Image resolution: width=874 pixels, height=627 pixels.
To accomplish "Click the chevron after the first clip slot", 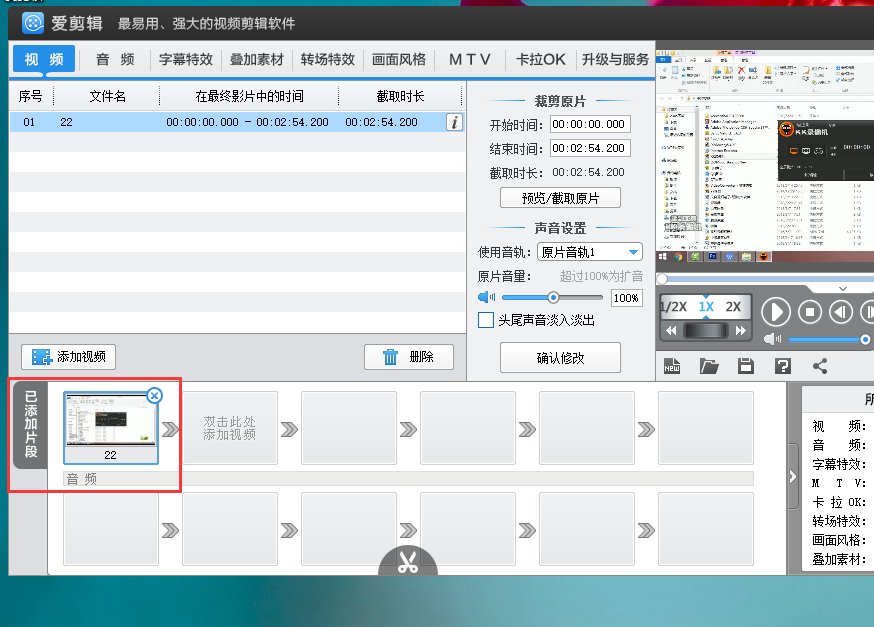I will tap(168, 428).
